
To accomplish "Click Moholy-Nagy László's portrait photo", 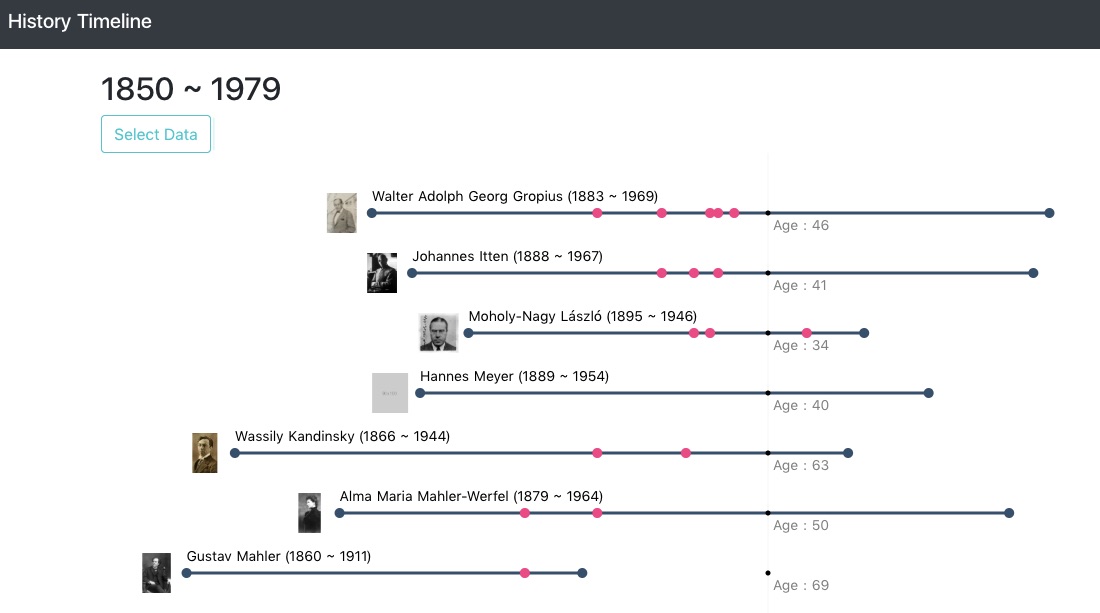I will coord(437,332).
